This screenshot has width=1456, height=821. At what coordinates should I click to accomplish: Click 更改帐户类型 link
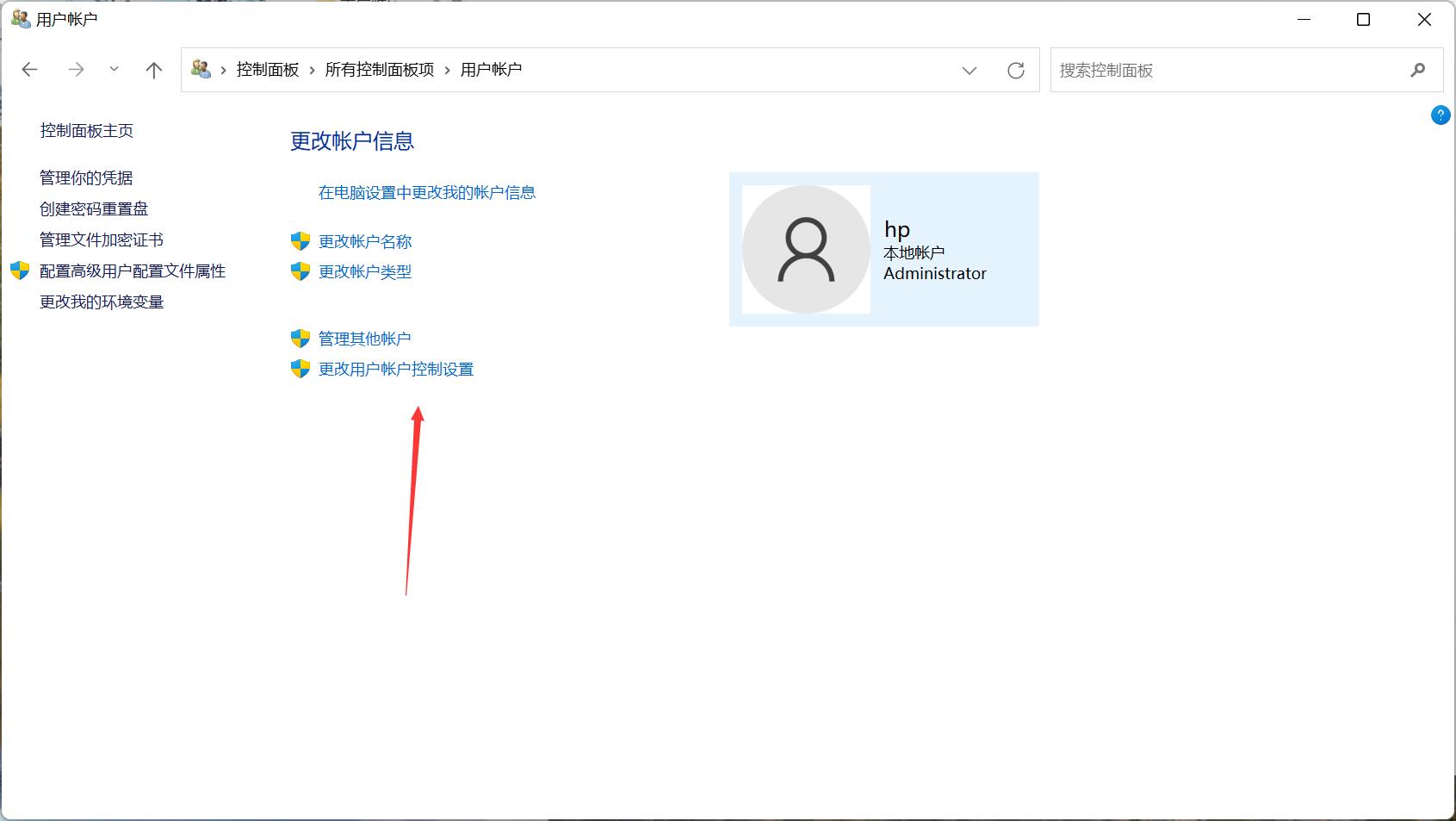tap(365, 272)
